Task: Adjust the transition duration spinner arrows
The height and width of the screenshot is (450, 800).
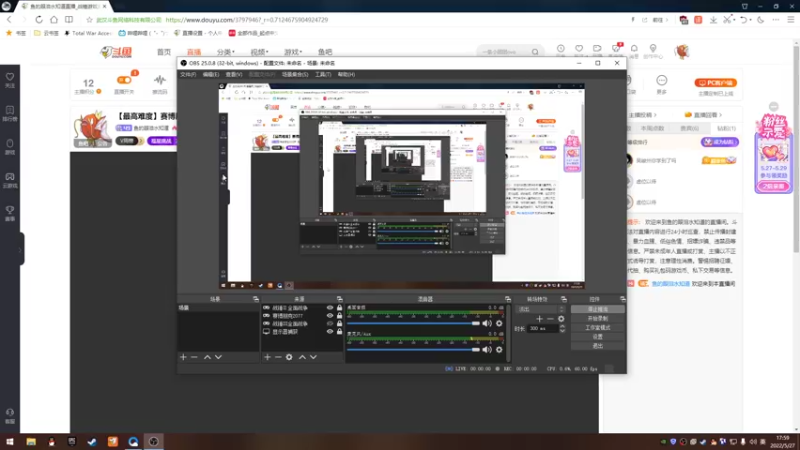Action: [562, 329]
